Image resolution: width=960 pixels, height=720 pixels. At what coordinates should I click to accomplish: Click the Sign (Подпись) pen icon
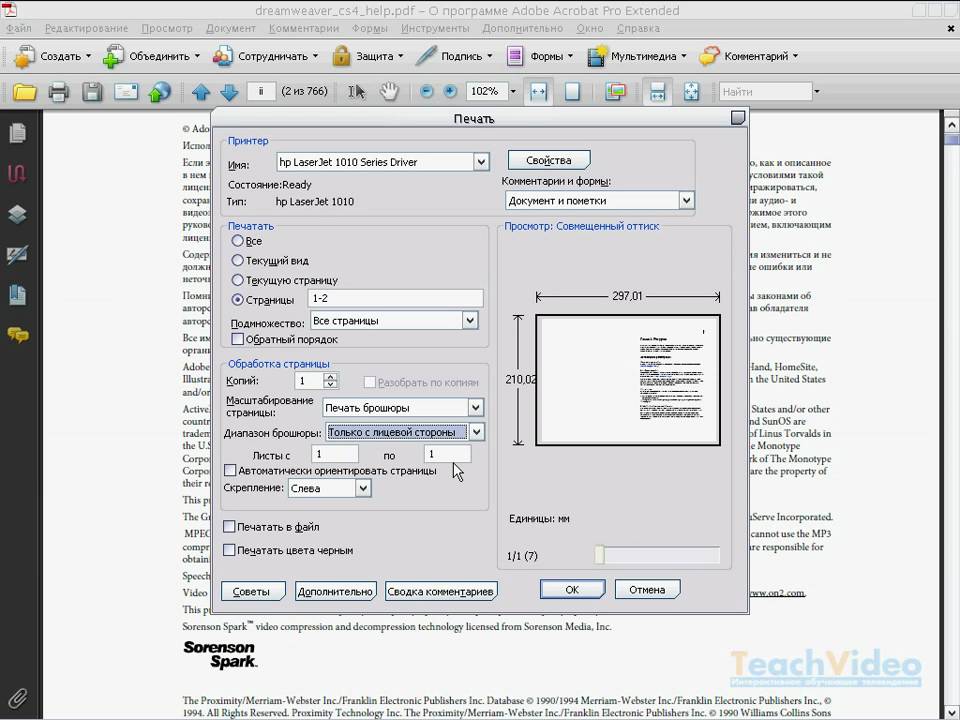click(426, 56)
